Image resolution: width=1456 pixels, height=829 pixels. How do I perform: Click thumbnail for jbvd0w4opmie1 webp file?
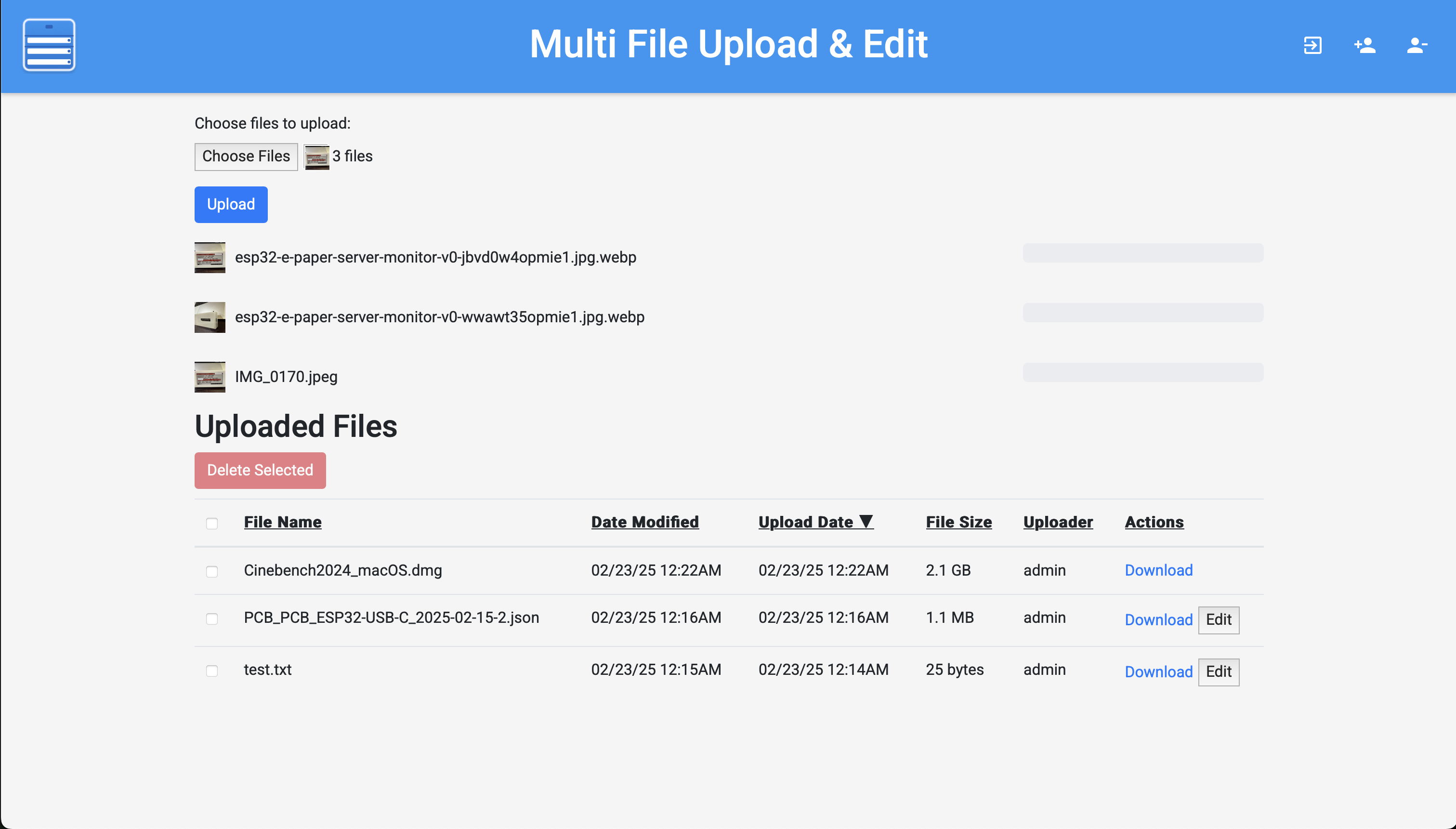210,257
